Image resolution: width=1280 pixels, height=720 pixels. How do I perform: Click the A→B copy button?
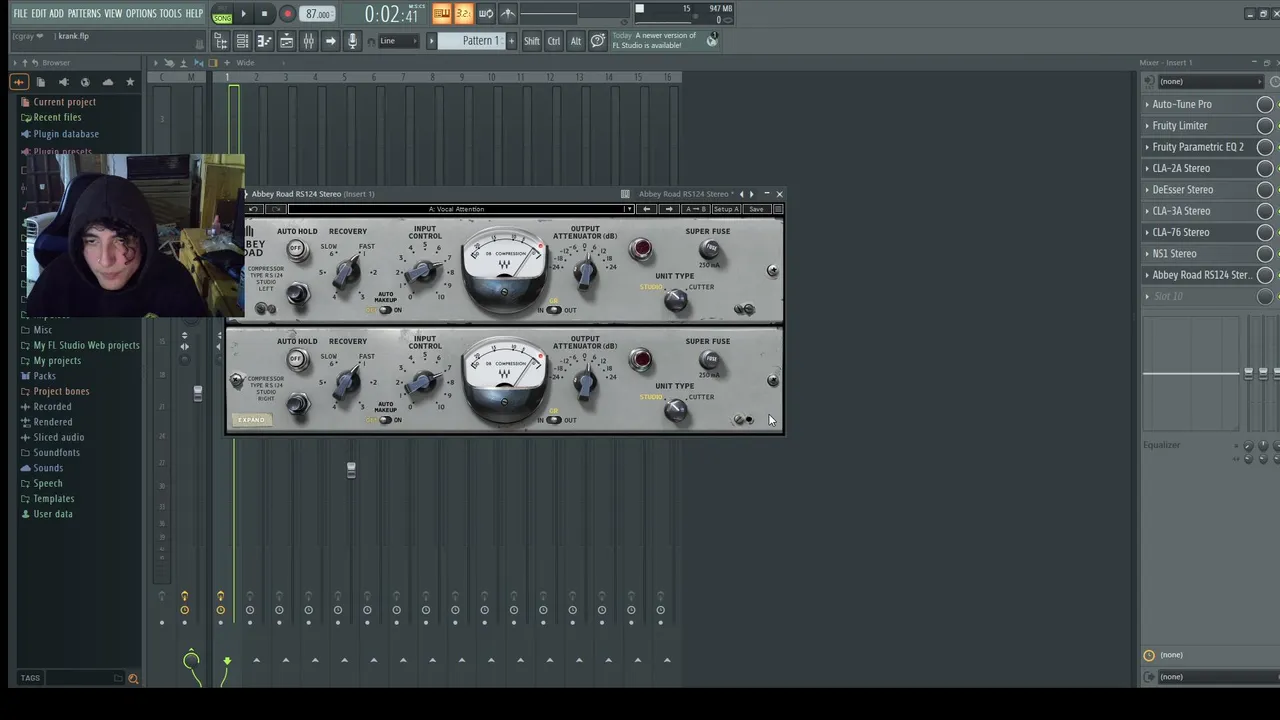point(695,209)
